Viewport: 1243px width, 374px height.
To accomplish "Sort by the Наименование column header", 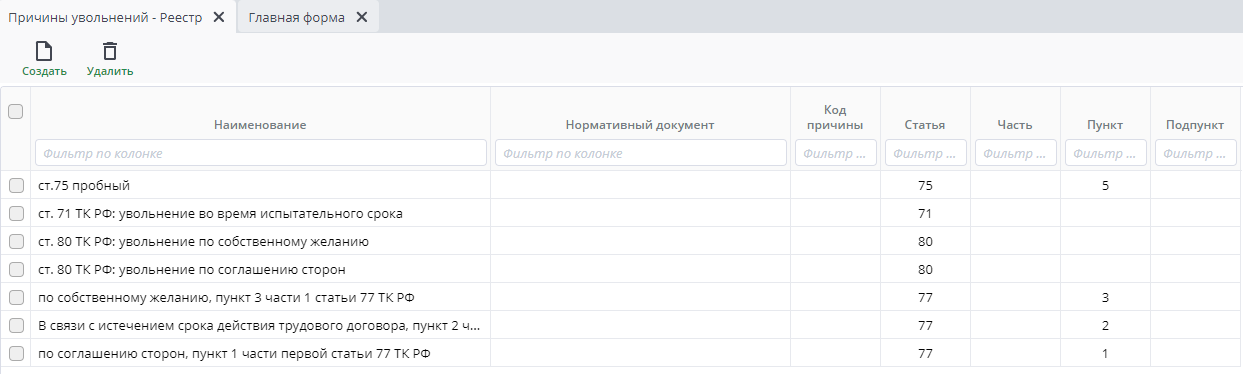I will tap(260, 125).
